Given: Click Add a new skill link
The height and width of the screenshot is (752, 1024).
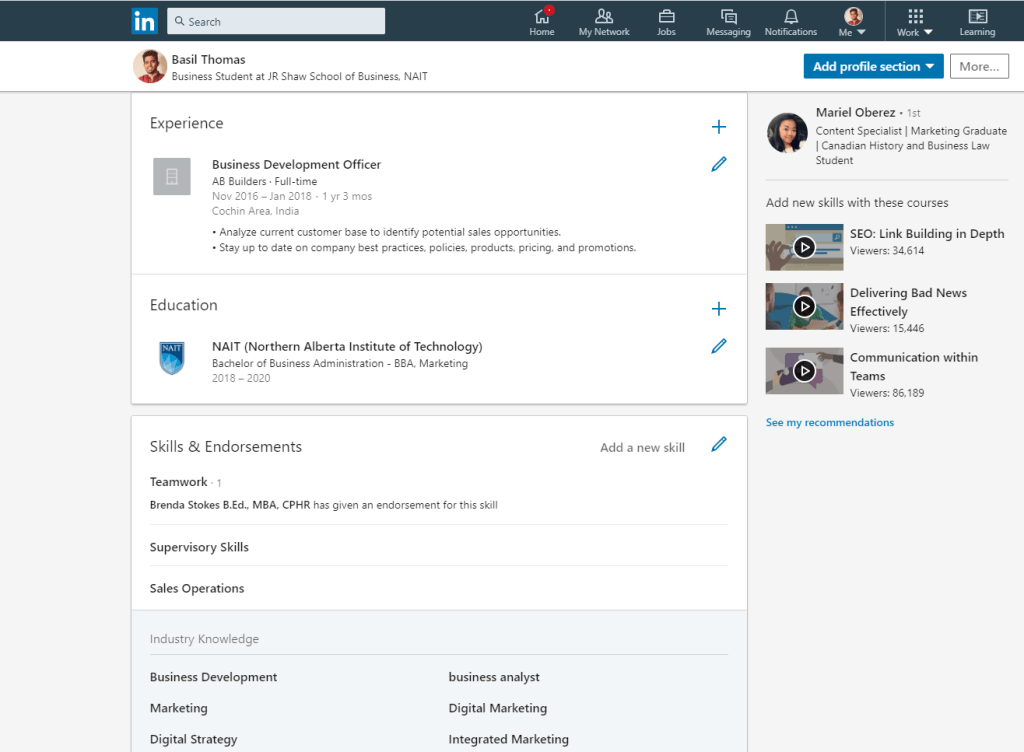Looking at the screenshot, I should pos(642,448).
